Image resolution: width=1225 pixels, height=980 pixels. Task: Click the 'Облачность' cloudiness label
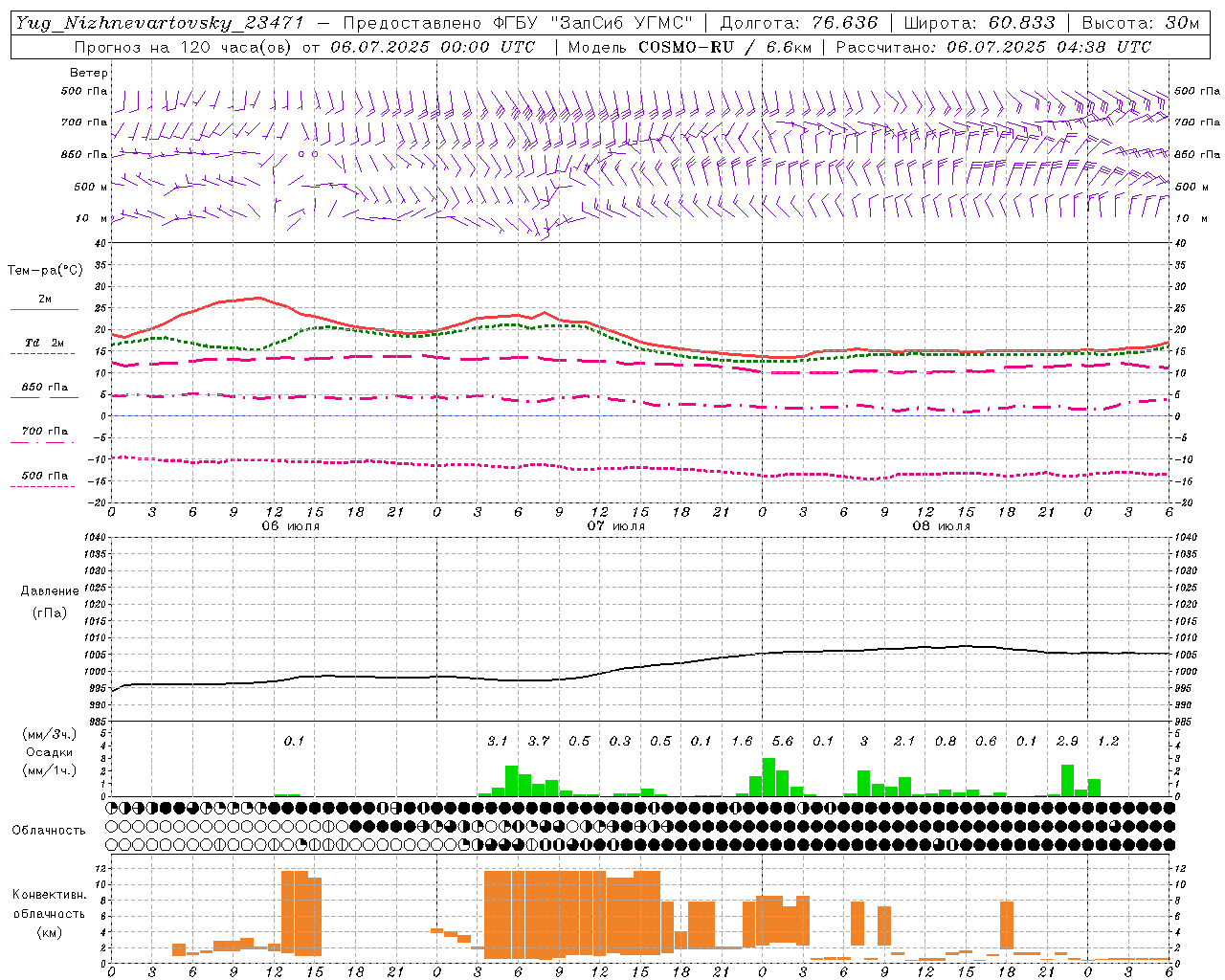coord(49,831)
